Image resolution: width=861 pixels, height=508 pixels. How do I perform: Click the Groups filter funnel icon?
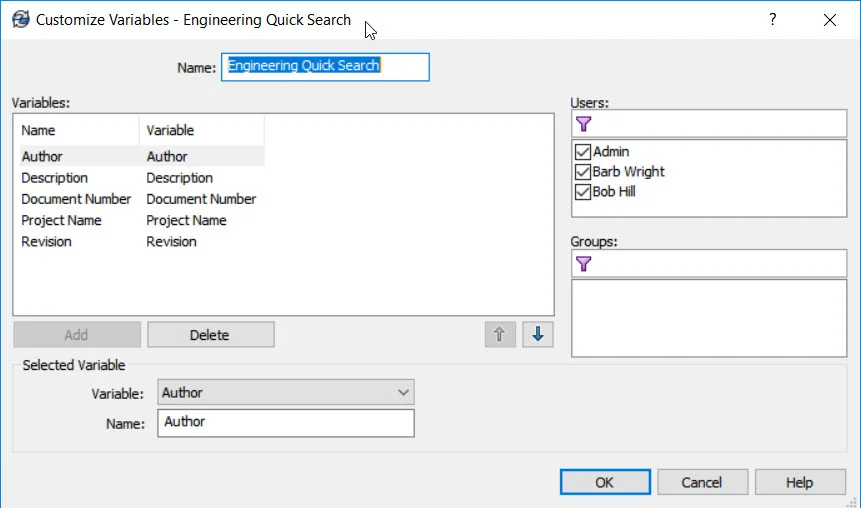pos(584,264)
